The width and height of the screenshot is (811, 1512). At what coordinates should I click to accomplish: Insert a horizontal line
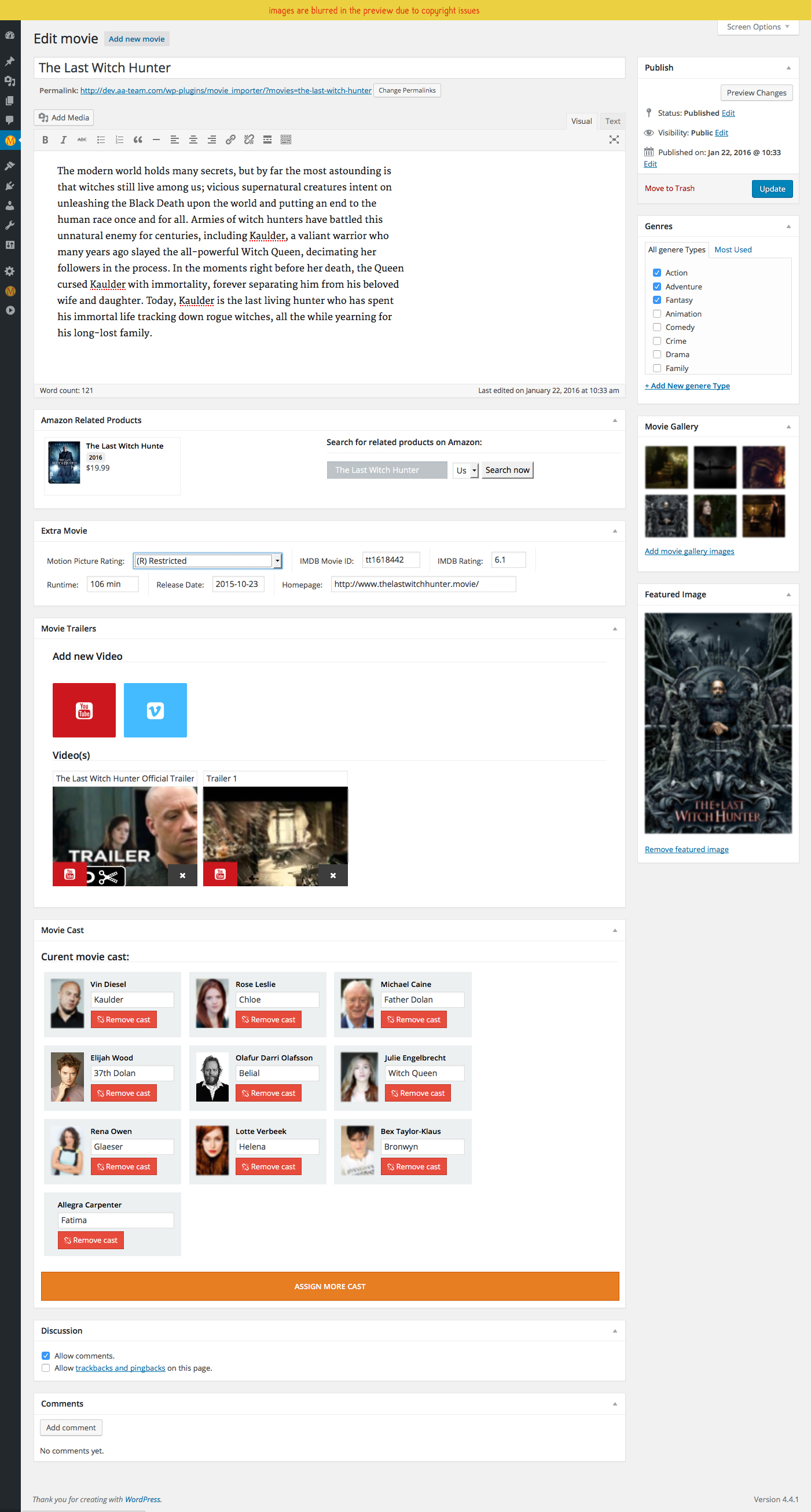point(156,140)
